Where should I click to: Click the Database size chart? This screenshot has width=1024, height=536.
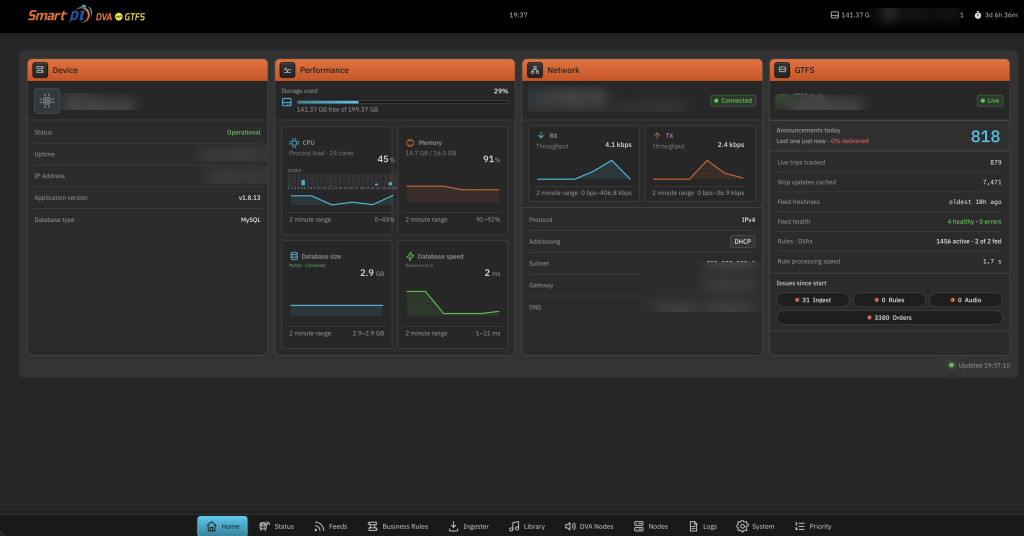(336, 309)
